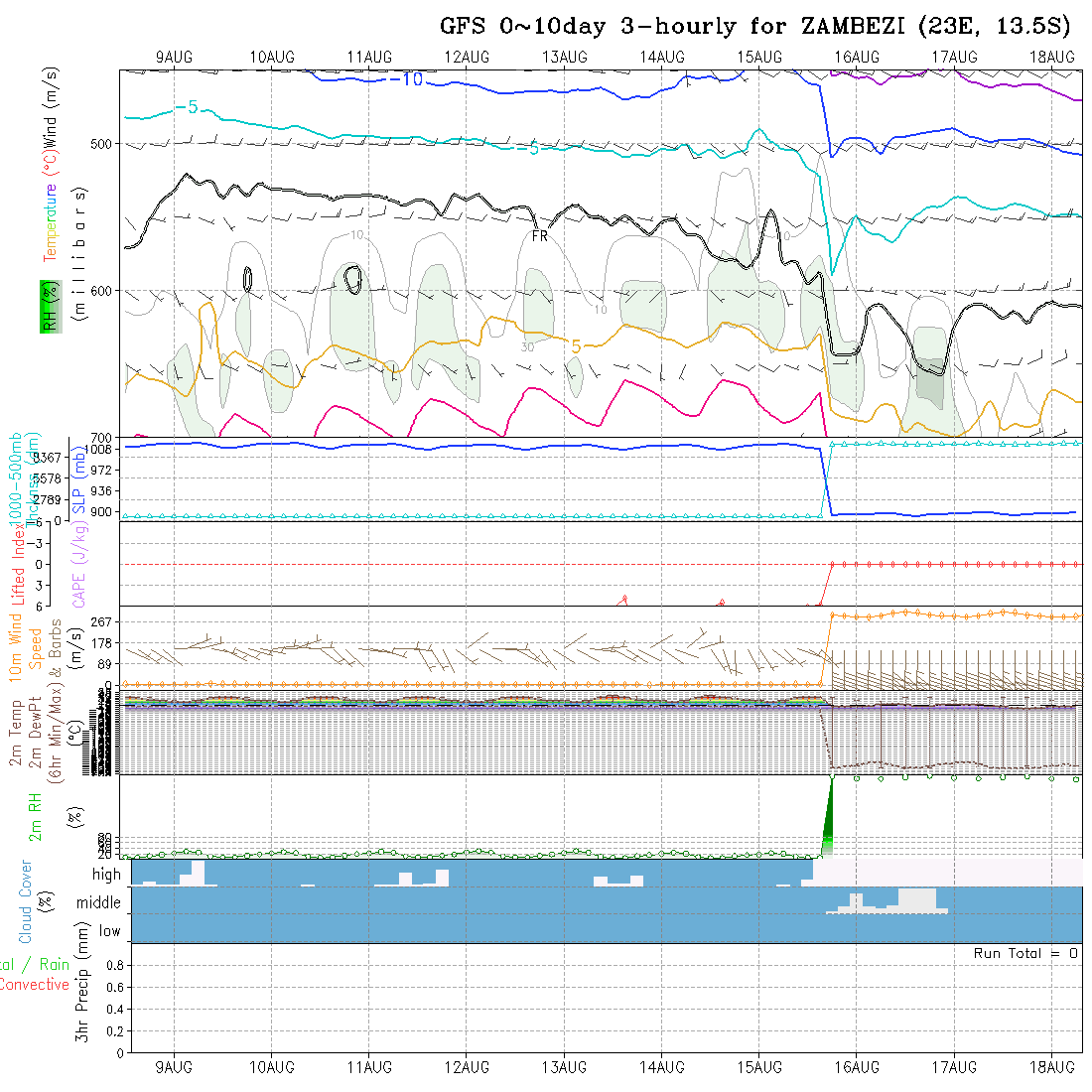Select the (millibars) axis title

pyautogui.click(x=80, y=253)
